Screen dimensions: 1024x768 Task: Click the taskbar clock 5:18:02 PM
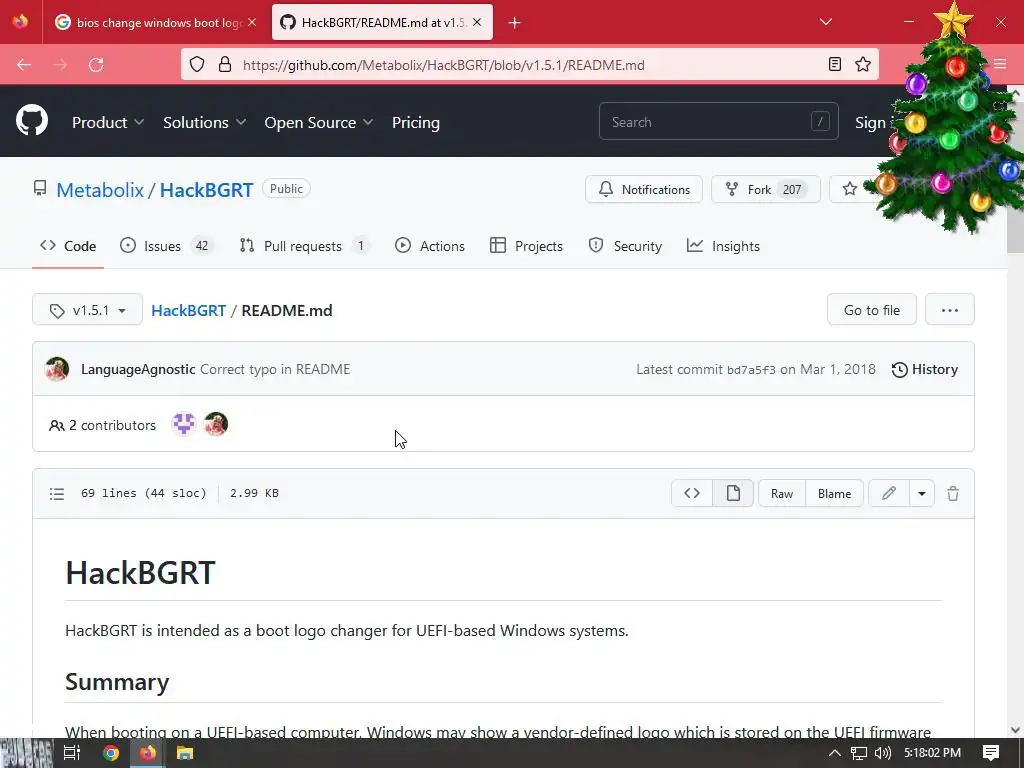932,753
